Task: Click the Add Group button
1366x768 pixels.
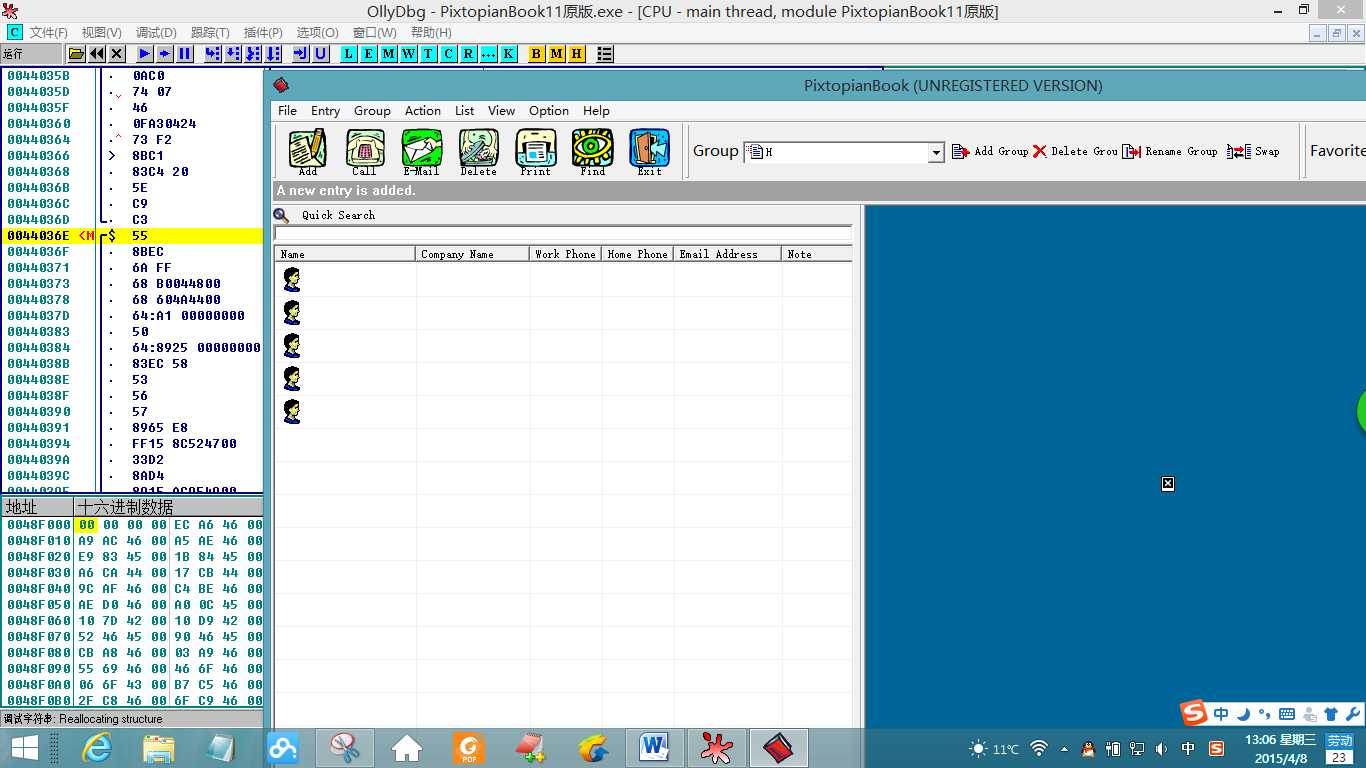Action: (x=990, y=151)
